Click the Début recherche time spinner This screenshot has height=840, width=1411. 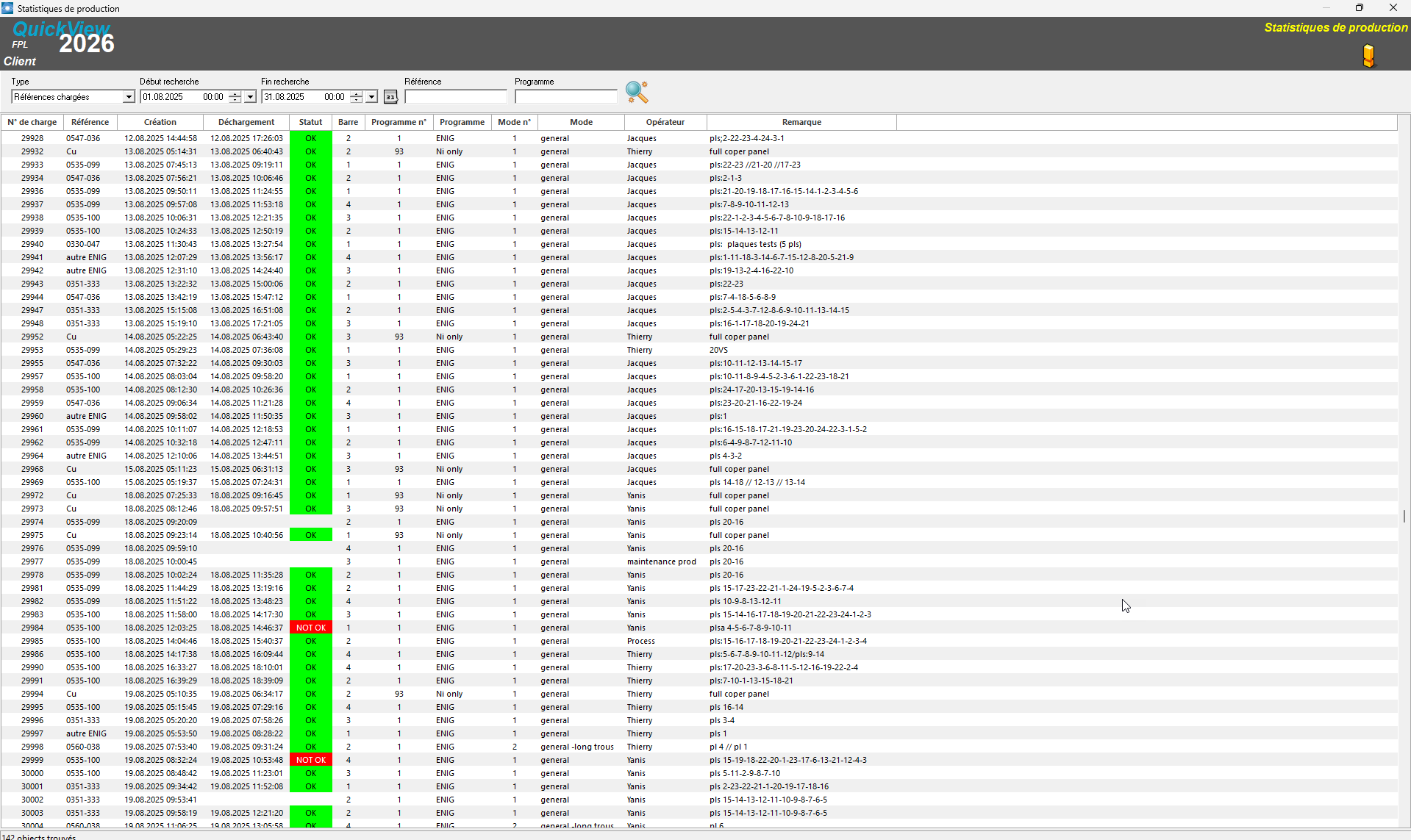(x=235, y=97)
